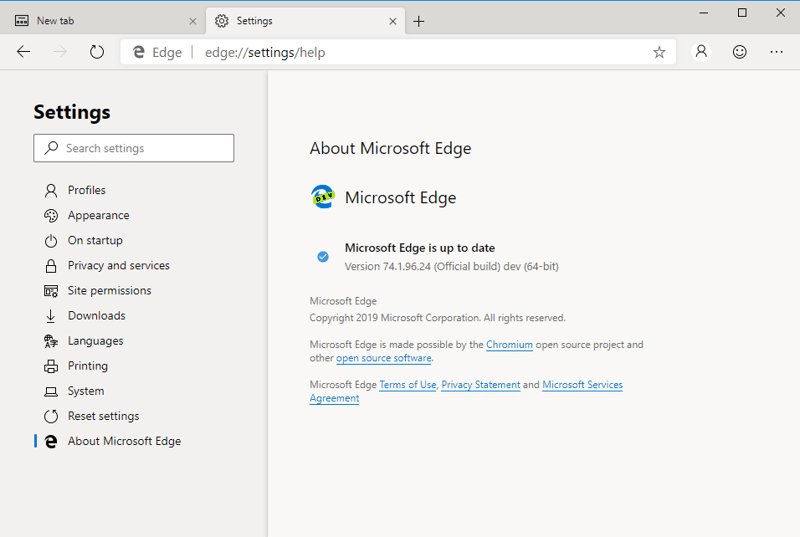Screen dimensions: 800x537
Task: Click the Languages icon in sidebar
Action: pos(51,341)
